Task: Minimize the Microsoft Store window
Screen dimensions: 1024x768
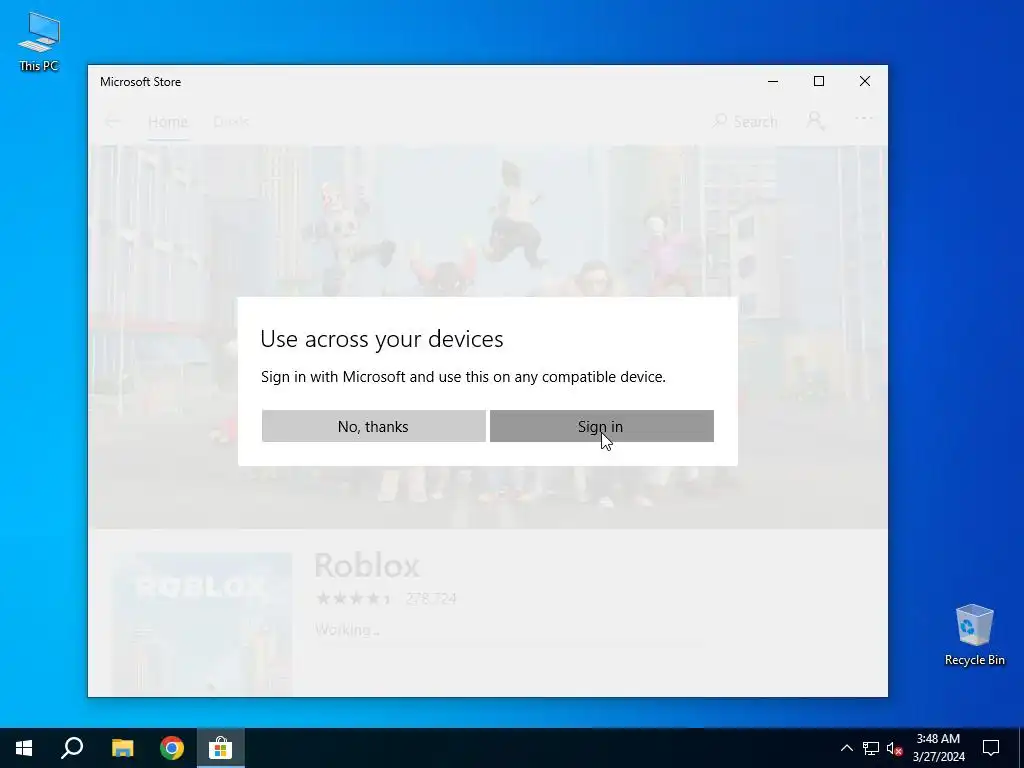Action: (773, 81)
